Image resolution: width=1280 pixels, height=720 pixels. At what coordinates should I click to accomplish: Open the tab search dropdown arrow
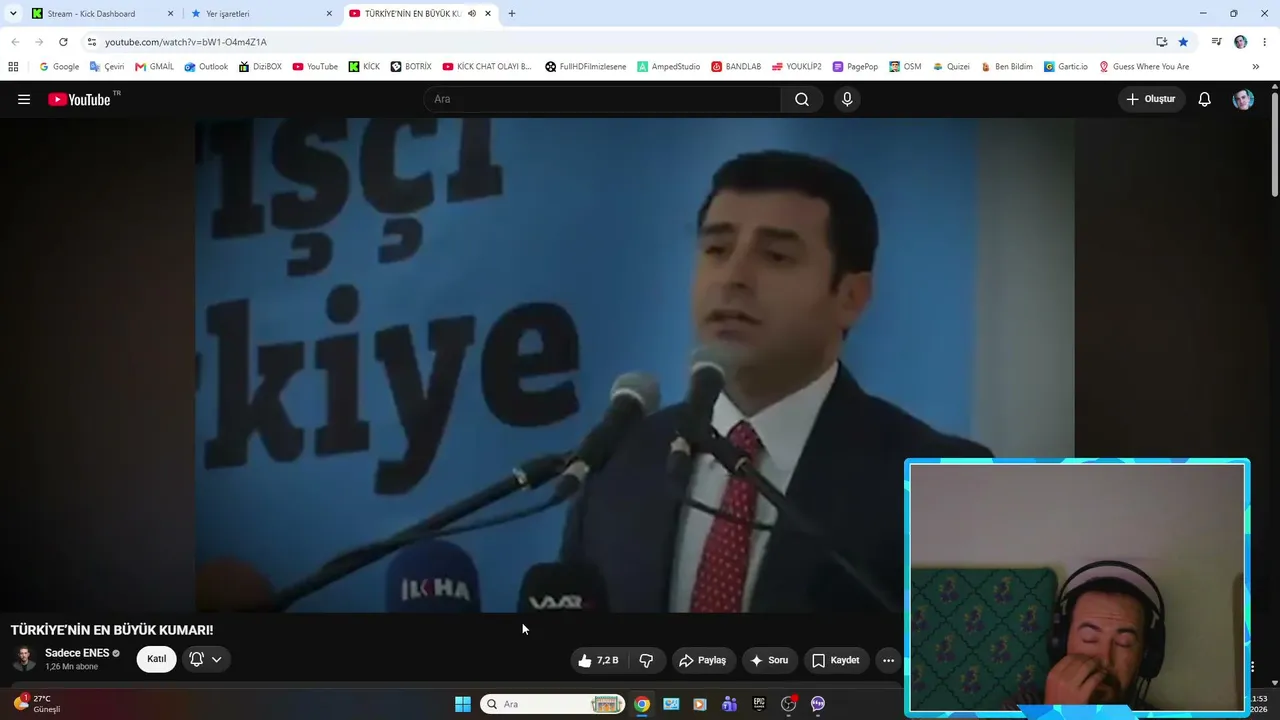(x=13, y=14)
